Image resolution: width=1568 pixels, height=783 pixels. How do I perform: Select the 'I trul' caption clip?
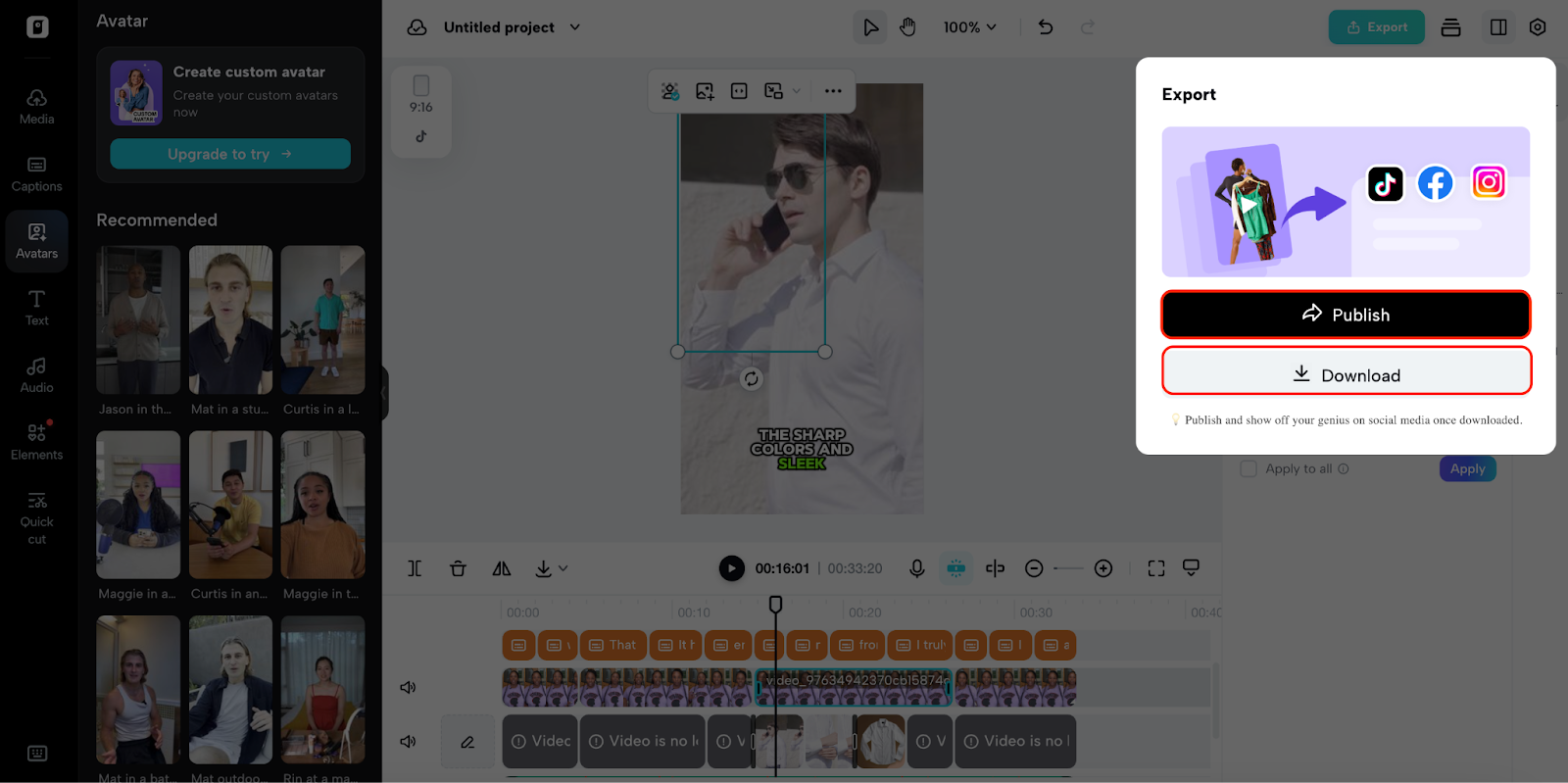click(x=920, y=645)
